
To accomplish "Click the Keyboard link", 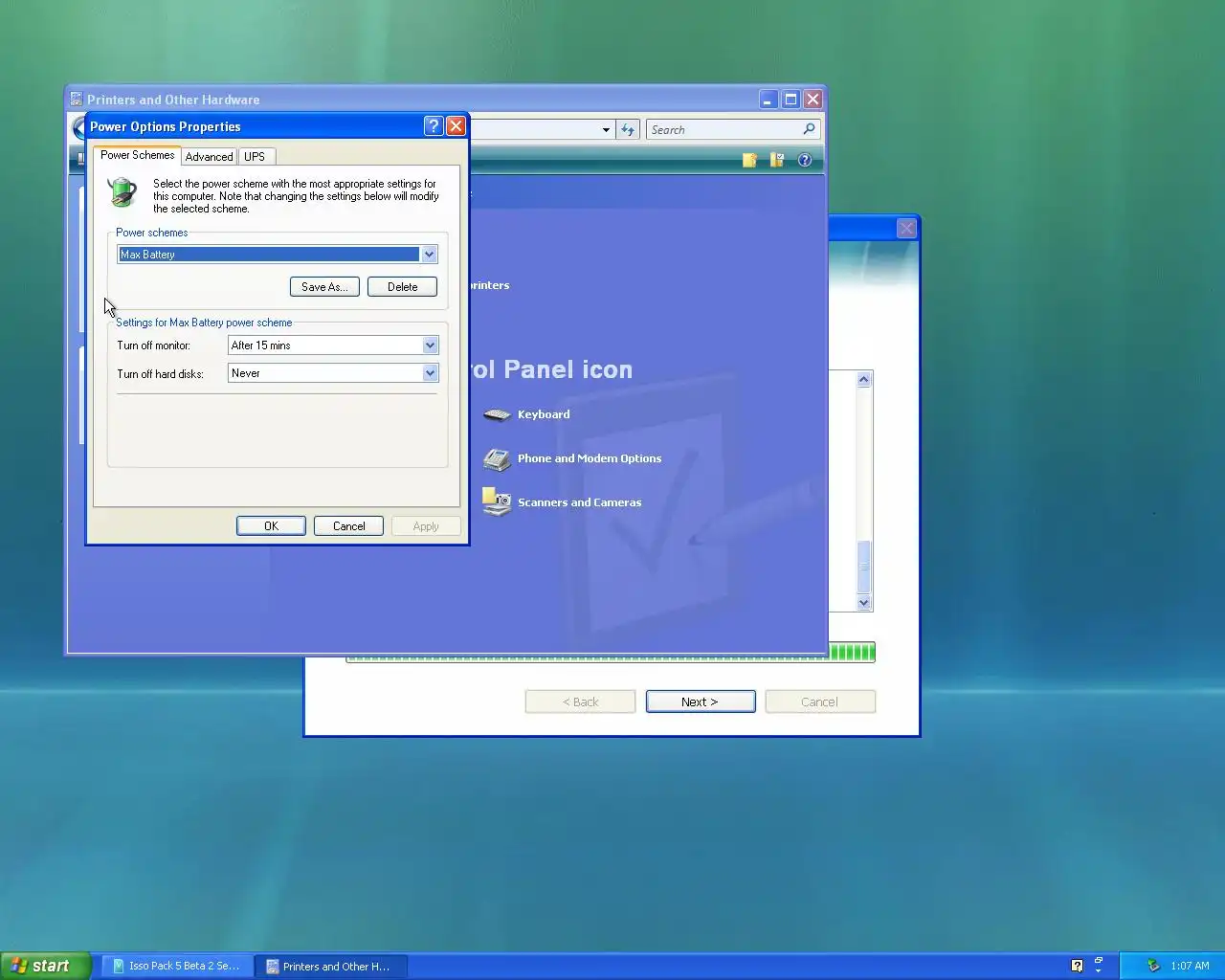I will 544,414.
